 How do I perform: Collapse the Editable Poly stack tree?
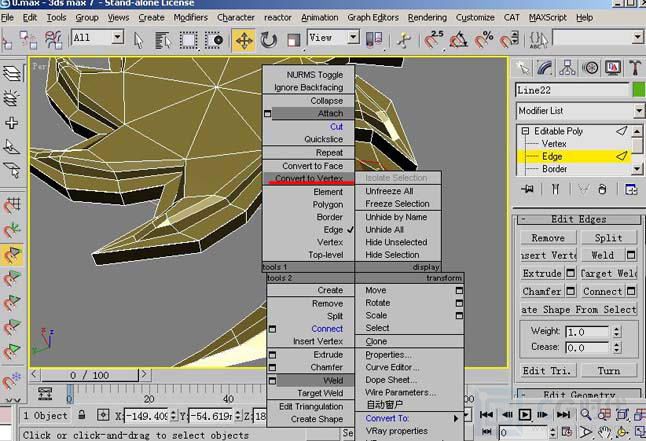(525, 131)
